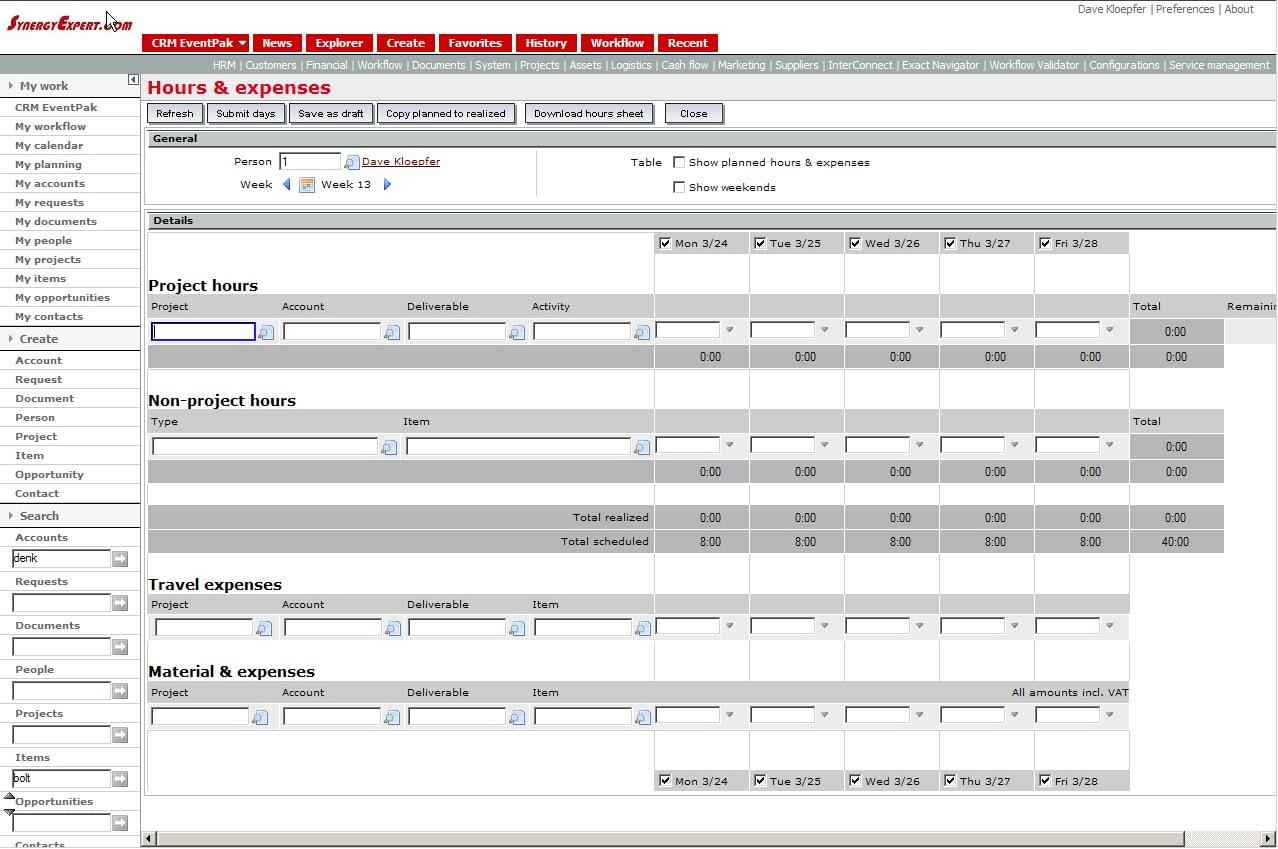Uncheck bottom Mon 3/24 checkbox
1278x849 pixels.
(x=665, y=781)
